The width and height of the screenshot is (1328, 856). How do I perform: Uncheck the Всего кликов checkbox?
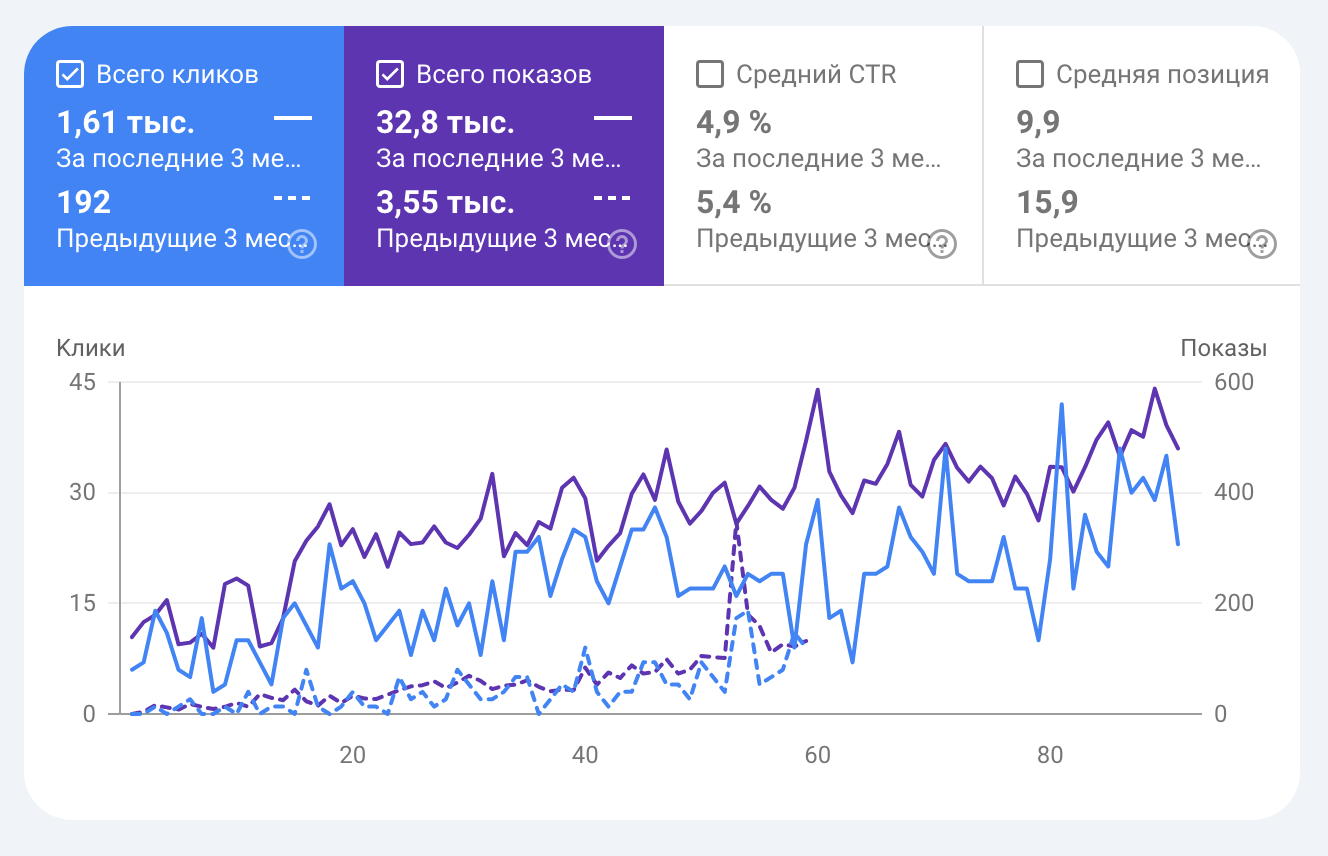tap(70, 74)
